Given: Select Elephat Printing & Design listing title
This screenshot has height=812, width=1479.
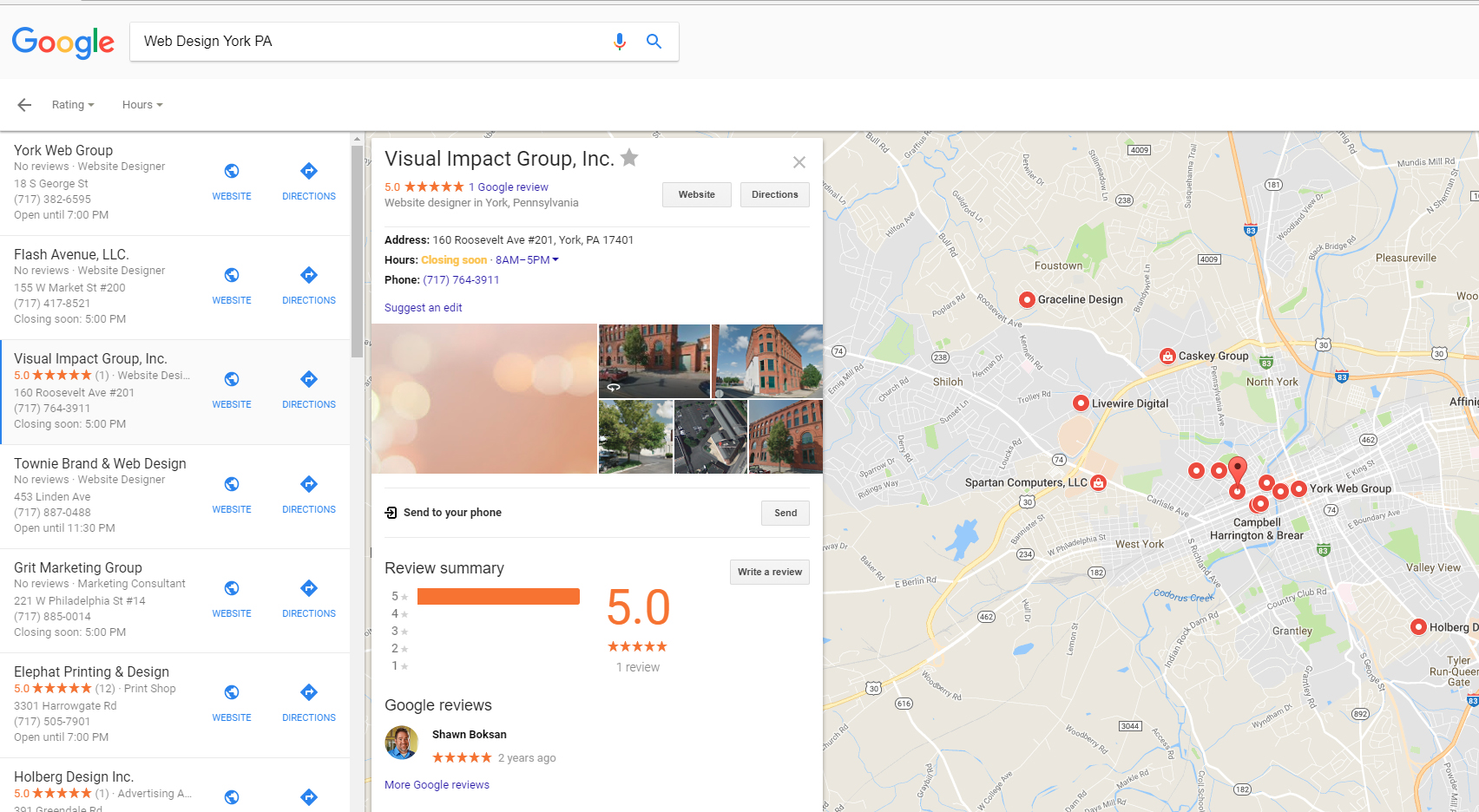Looking at the screenshot, I should (x=91, y=672).
